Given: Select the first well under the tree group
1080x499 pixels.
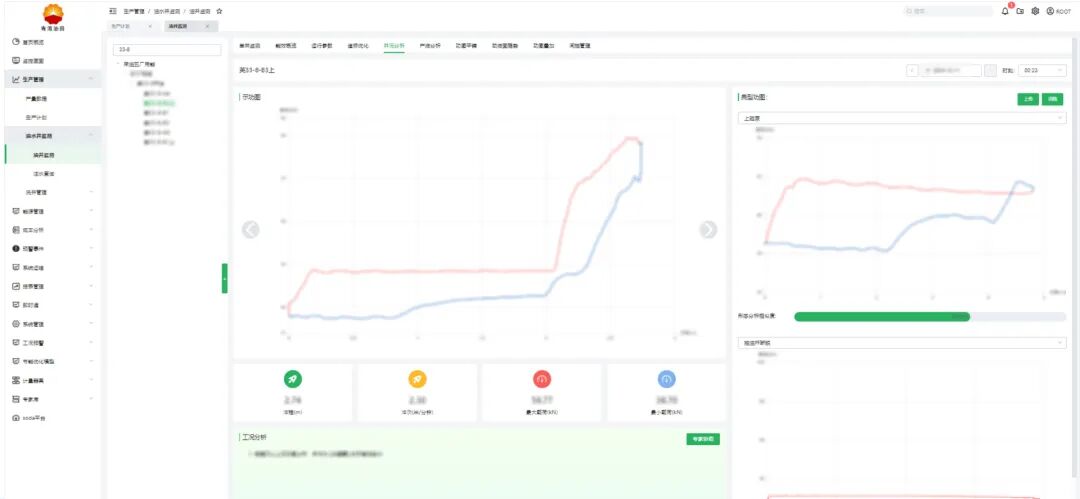Looking at the screenshot, I should [157, 93].
